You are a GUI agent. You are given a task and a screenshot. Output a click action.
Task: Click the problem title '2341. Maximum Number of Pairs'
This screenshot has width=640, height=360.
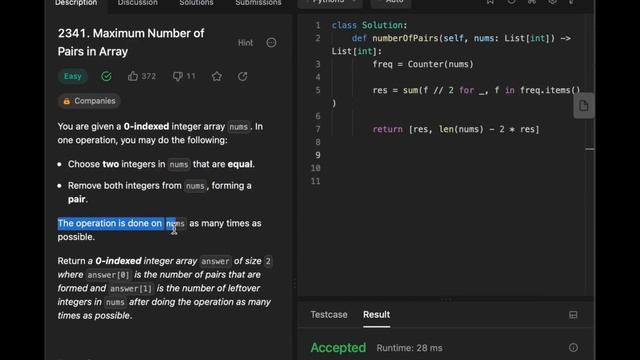tap(131, 42)
